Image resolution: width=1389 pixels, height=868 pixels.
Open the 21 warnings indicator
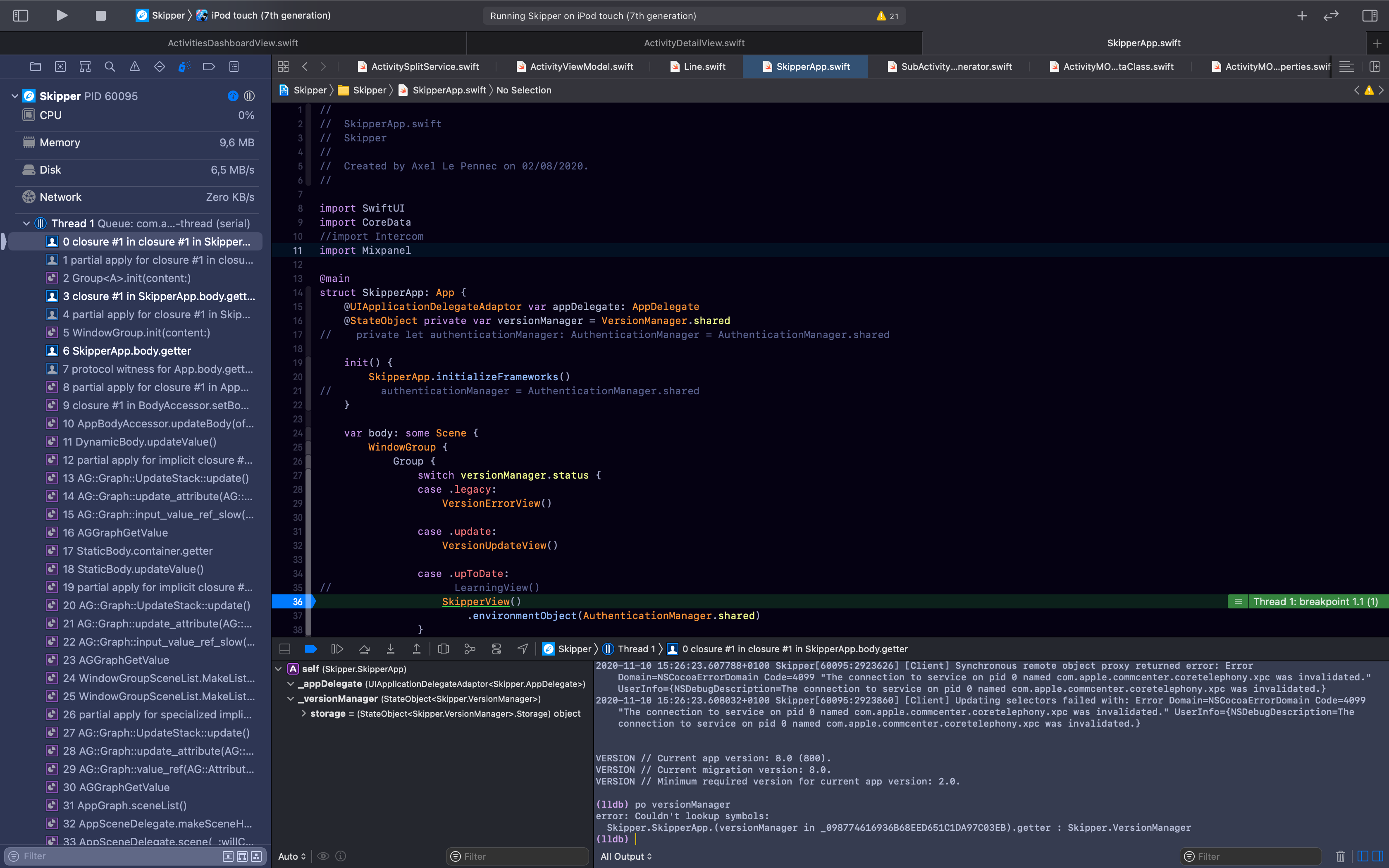[x=888, y=16]
